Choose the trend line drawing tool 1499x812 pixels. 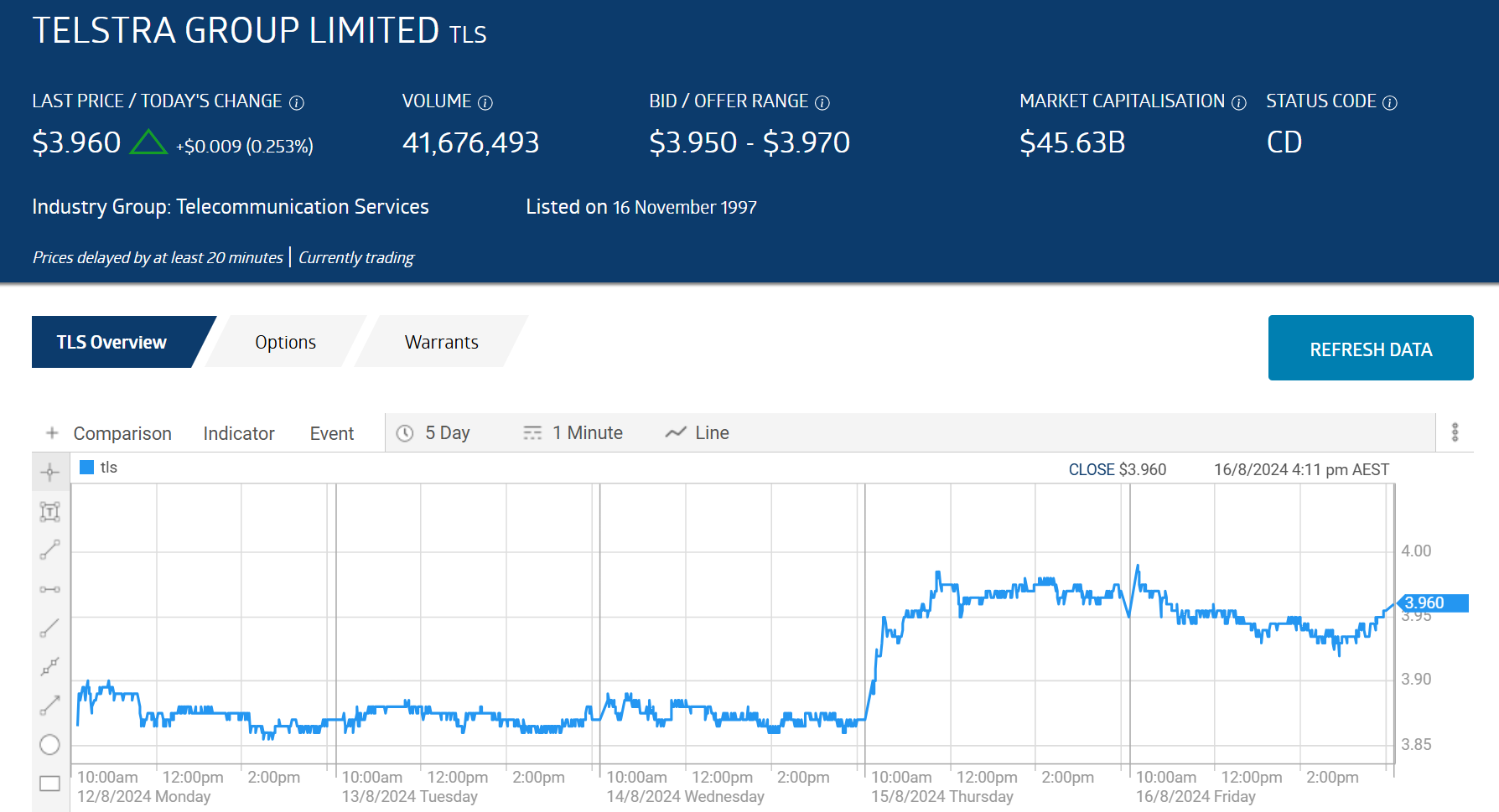[50, 550]
